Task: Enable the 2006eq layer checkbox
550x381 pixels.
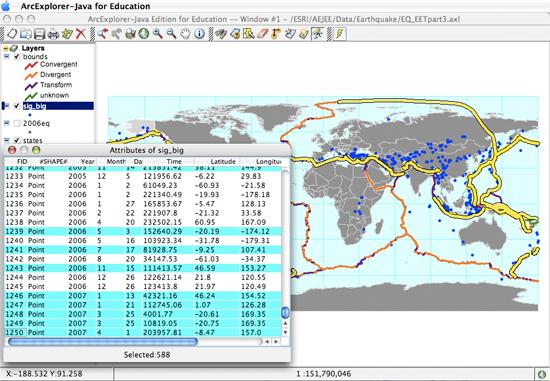Action: tap(17, 123)
